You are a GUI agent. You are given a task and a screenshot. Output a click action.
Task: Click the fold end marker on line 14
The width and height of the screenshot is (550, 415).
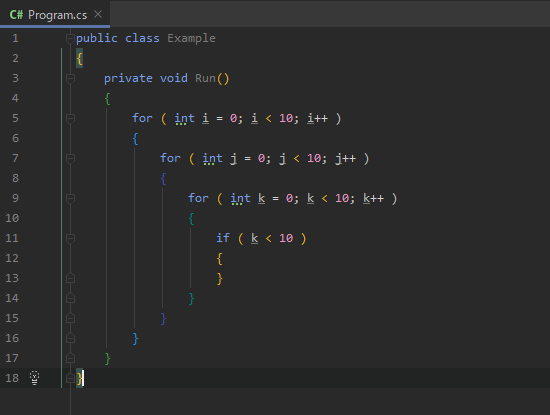(70, 298)
